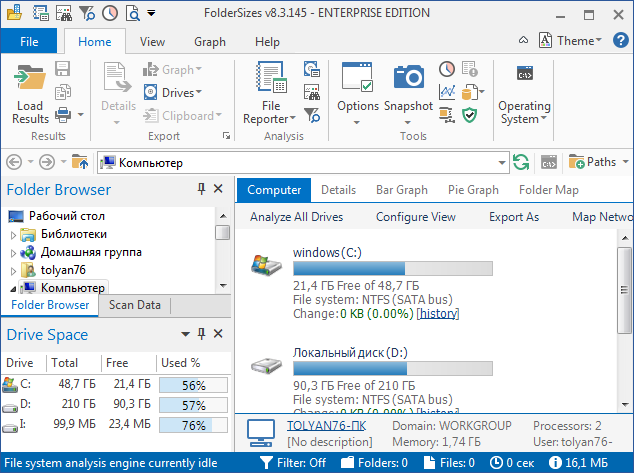Click the quick access clock icon

(x=110, y=13)
